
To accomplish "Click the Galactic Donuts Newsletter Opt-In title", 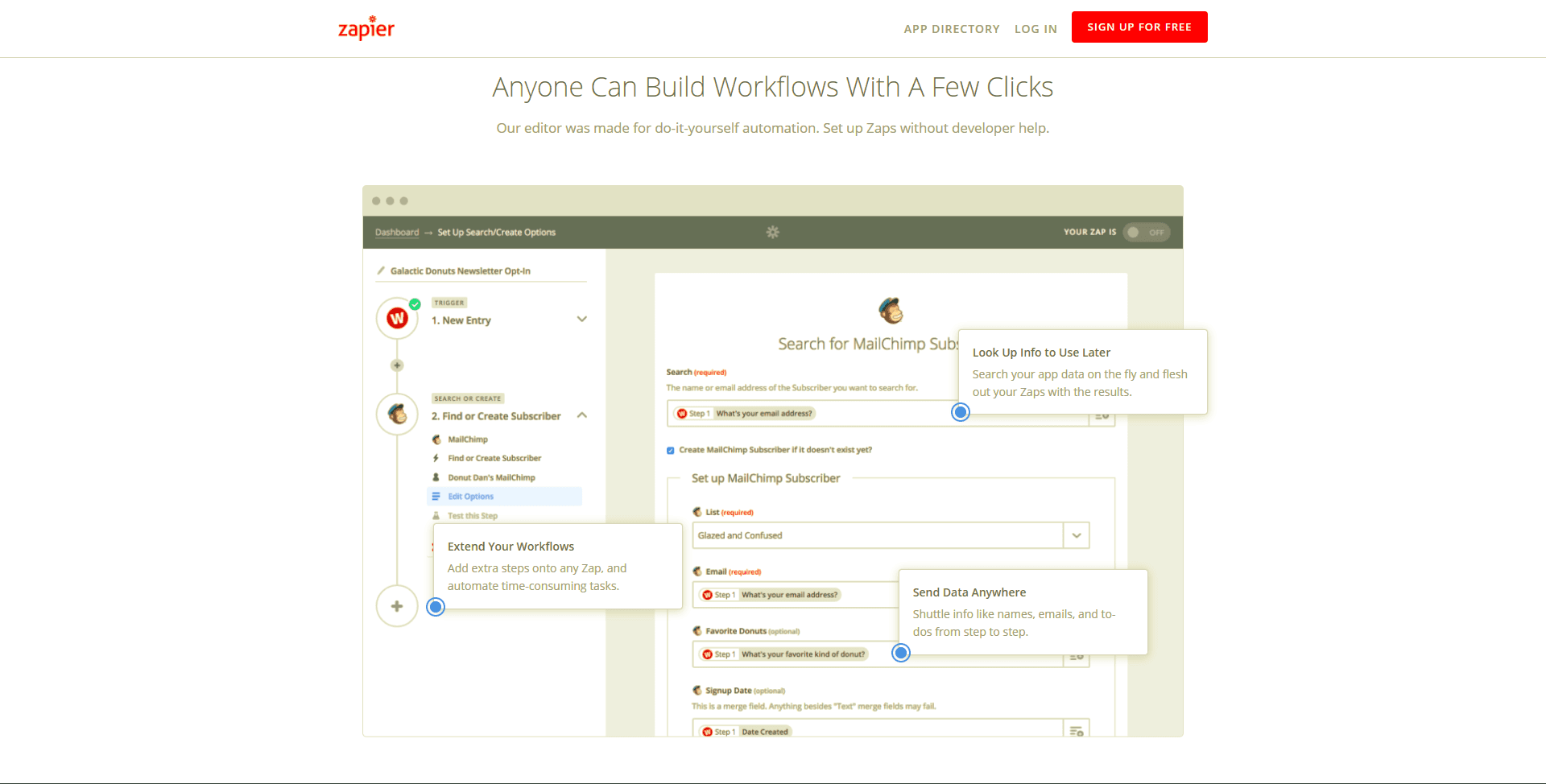I will coord(461,271).
